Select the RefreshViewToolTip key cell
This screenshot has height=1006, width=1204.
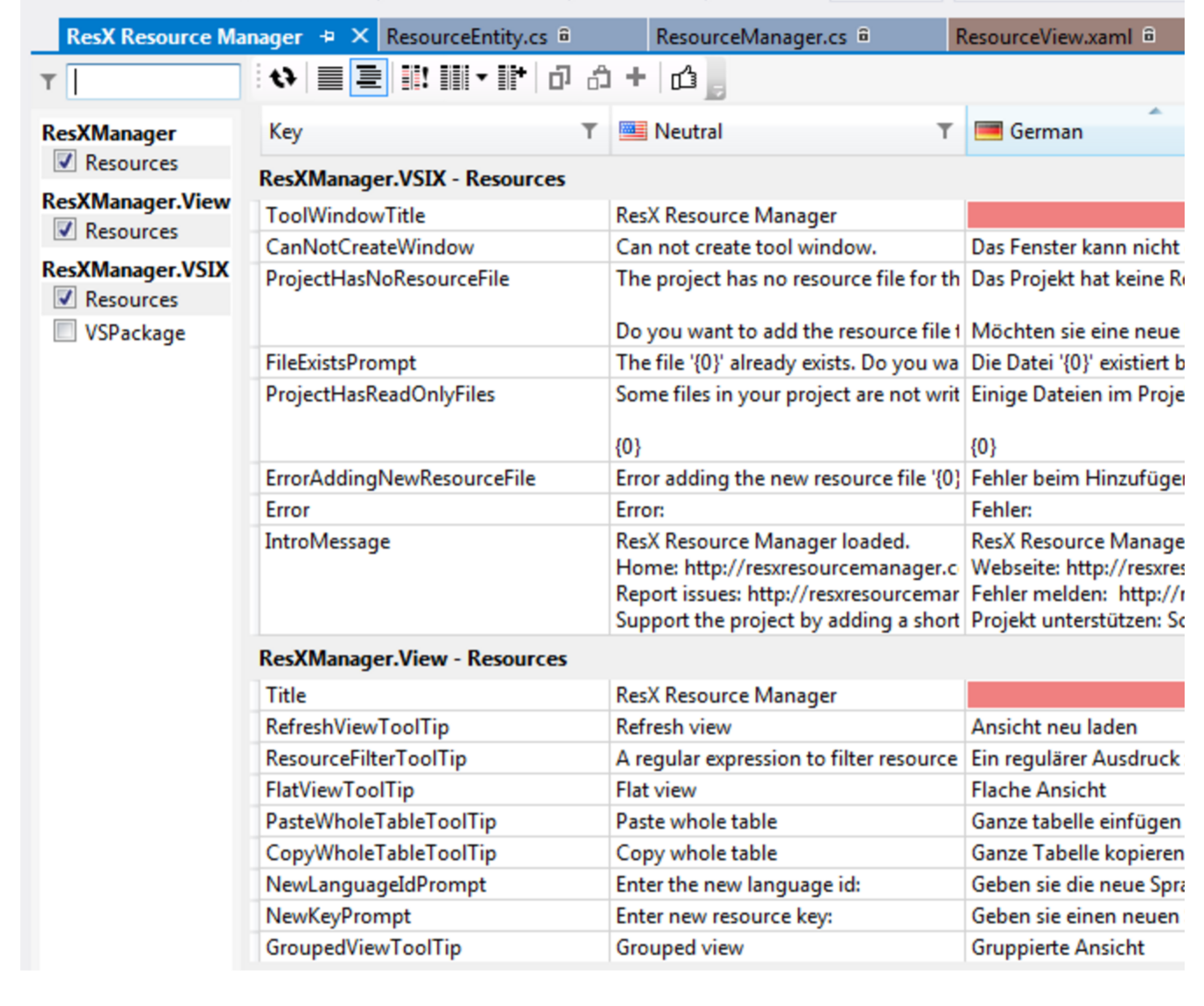tap(434, 726)
